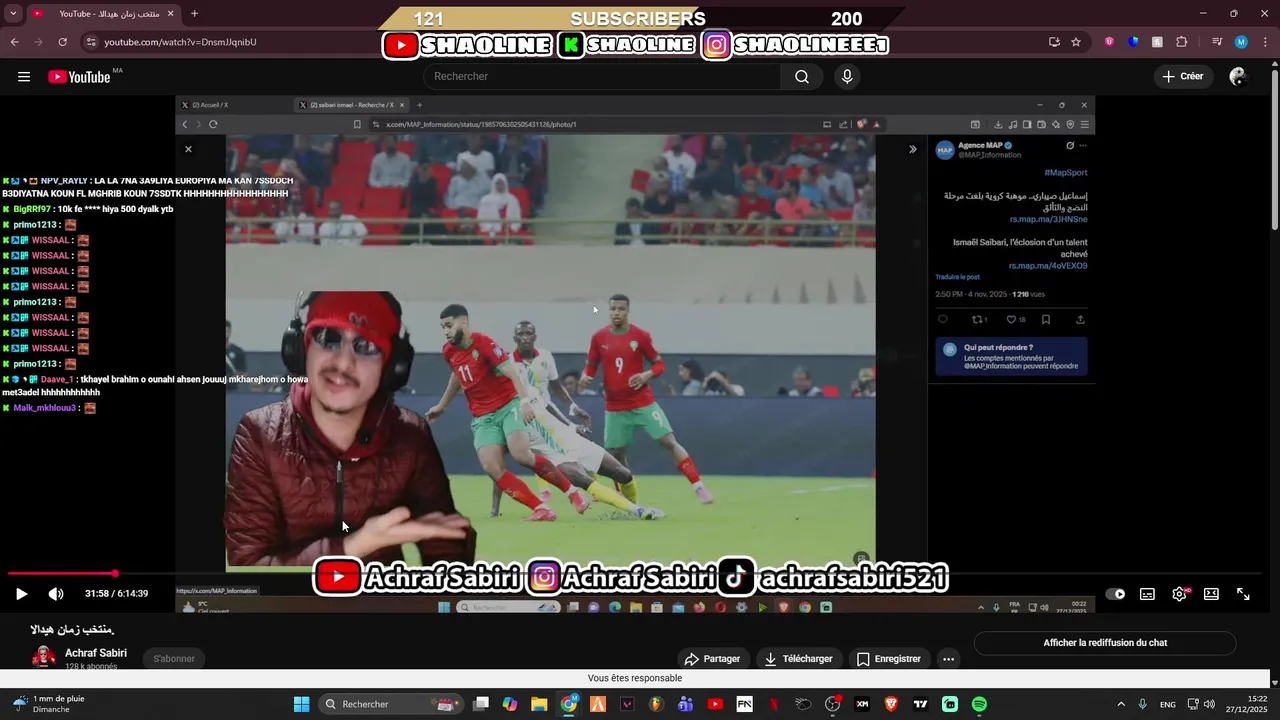
Task: Mute the video volume
Action: [56, 594]
